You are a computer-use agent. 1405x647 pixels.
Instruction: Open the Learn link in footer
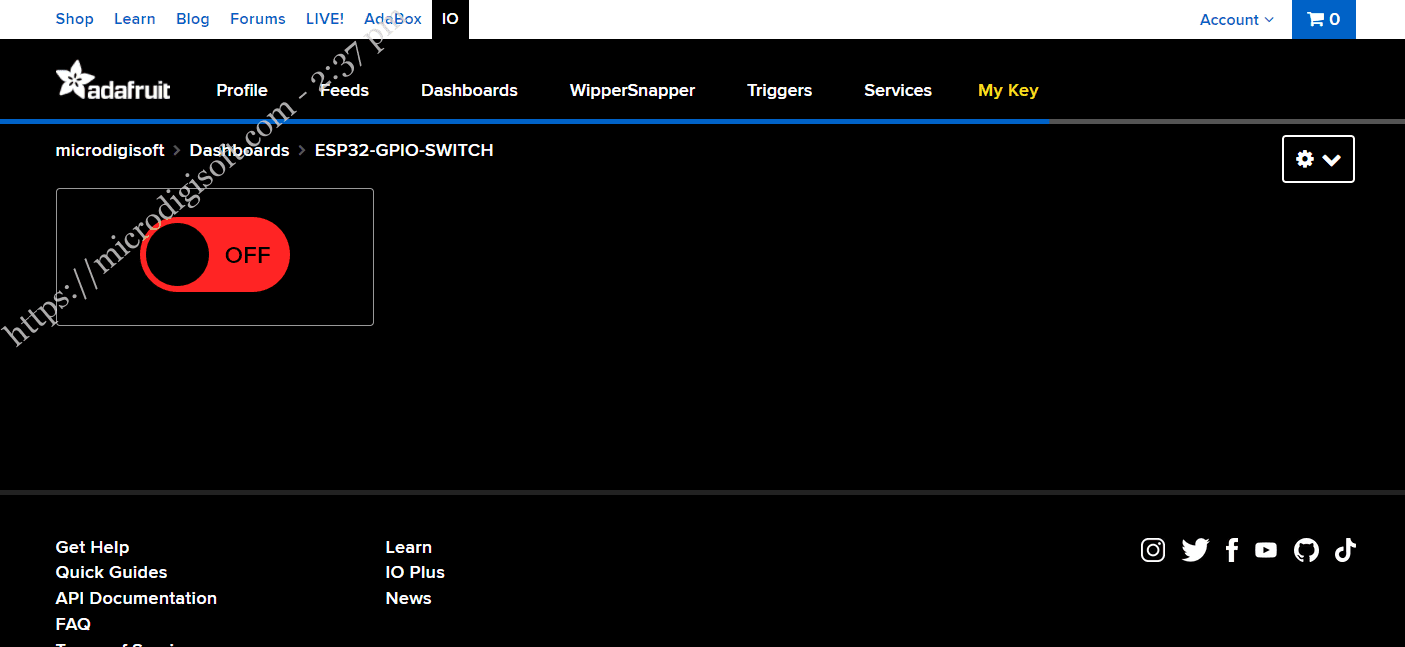pyautogui.click(x=408, y=547)
